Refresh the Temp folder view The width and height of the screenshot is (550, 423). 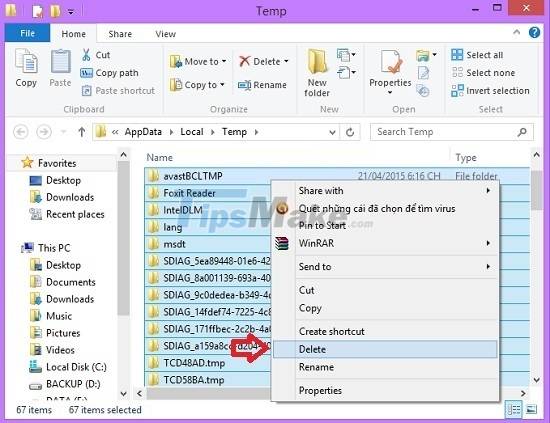coord(350,133)
